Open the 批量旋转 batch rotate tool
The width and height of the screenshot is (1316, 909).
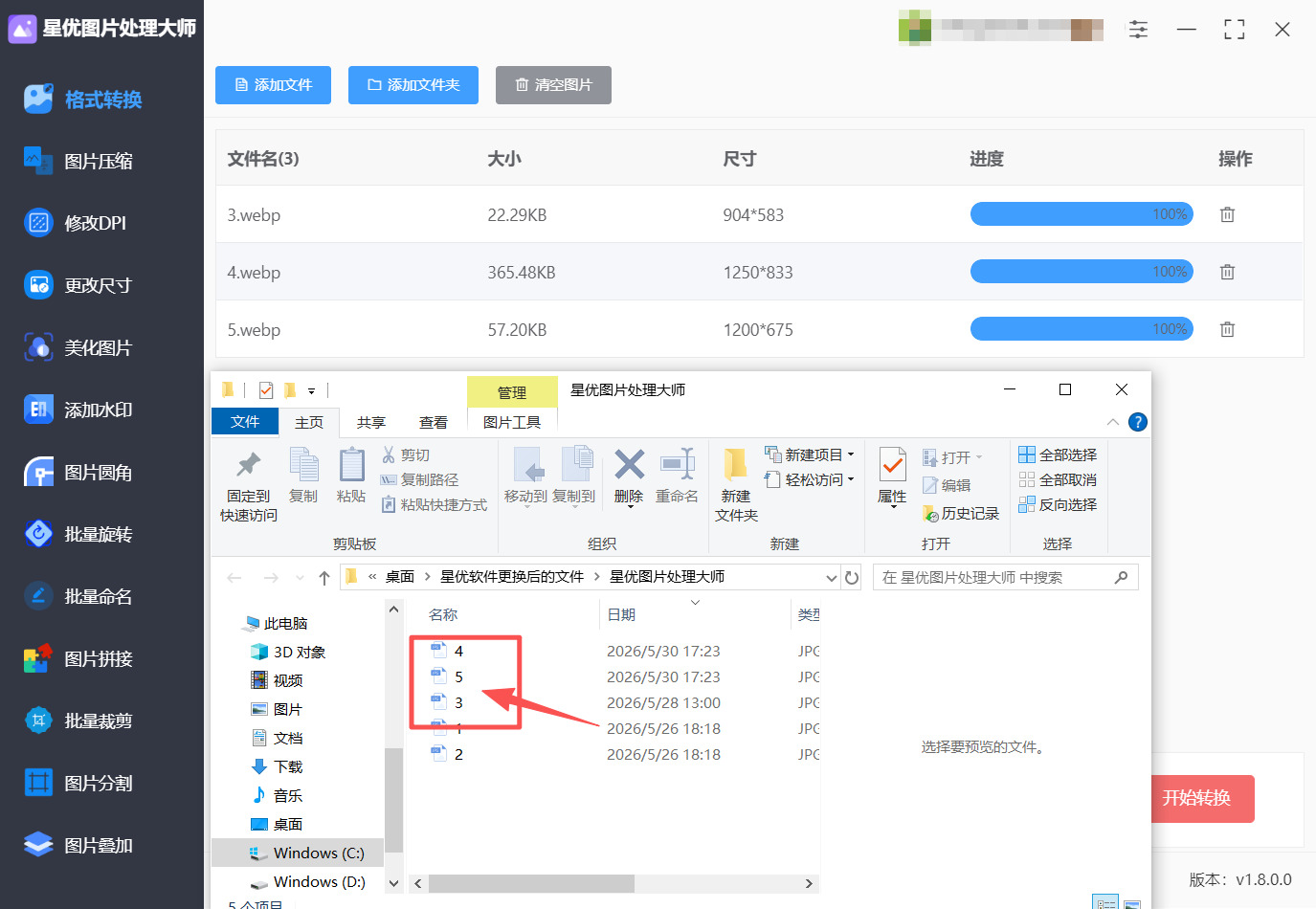pyautogui.click(x=79, y=534)
